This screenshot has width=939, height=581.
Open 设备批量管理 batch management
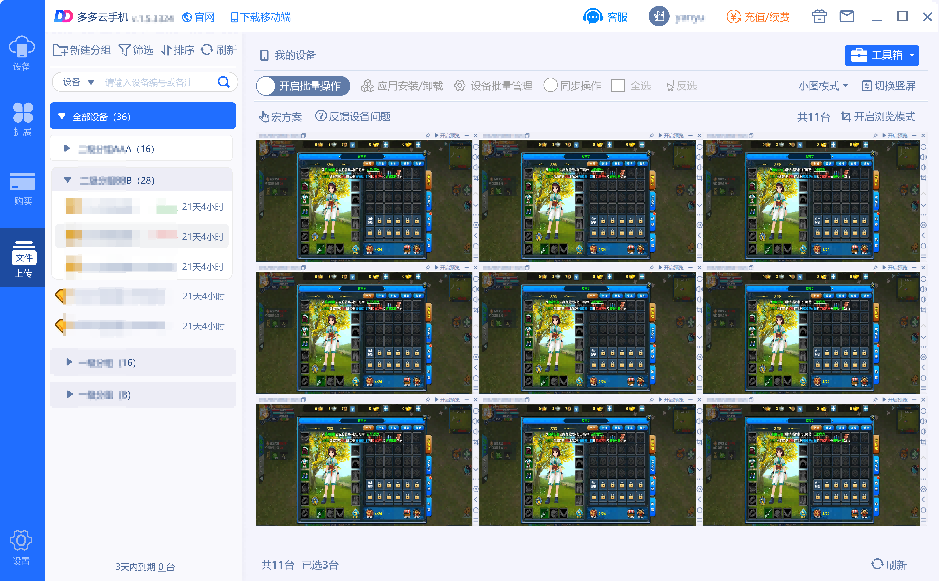click(493, 86)
